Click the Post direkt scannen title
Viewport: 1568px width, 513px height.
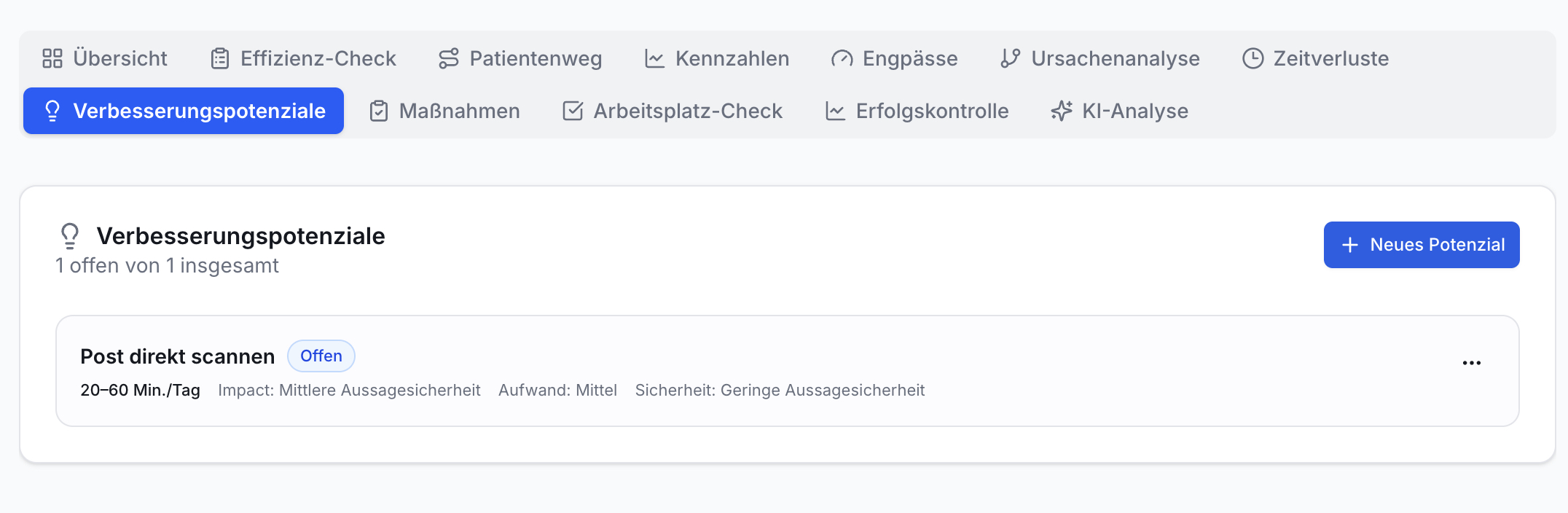178,356
